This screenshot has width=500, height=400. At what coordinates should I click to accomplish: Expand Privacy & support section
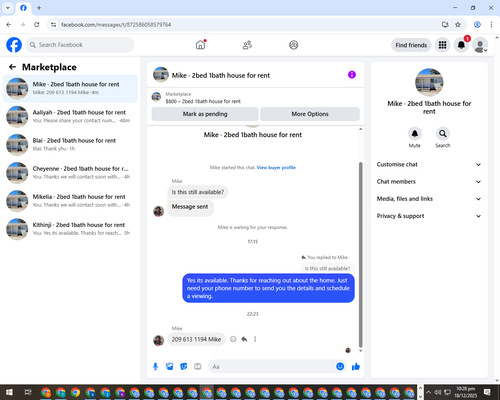click(429, 216)
